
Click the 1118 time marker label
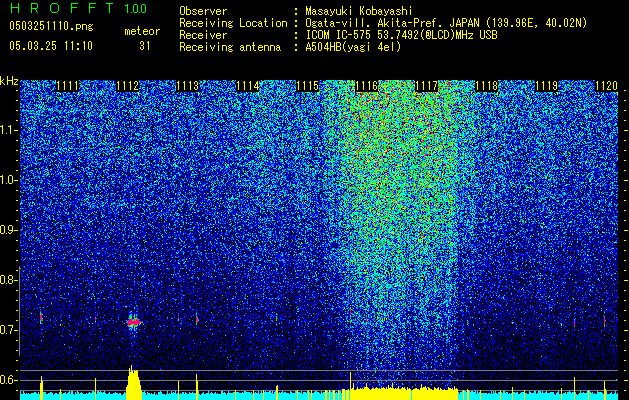tap(487, 86)
